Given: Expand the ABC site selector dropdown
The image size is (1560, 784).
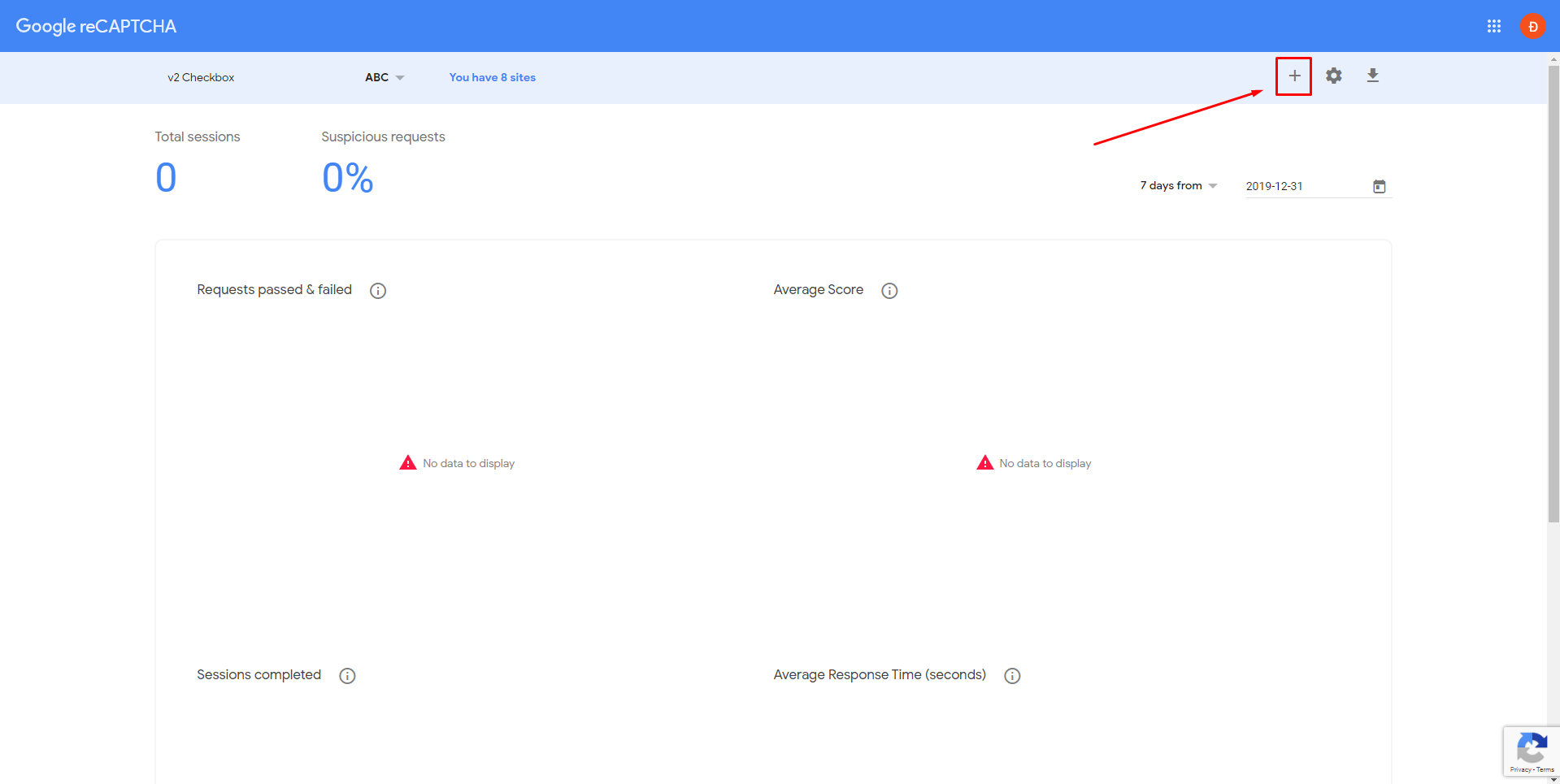Looking at the screenshot, I should click(385, 78).
